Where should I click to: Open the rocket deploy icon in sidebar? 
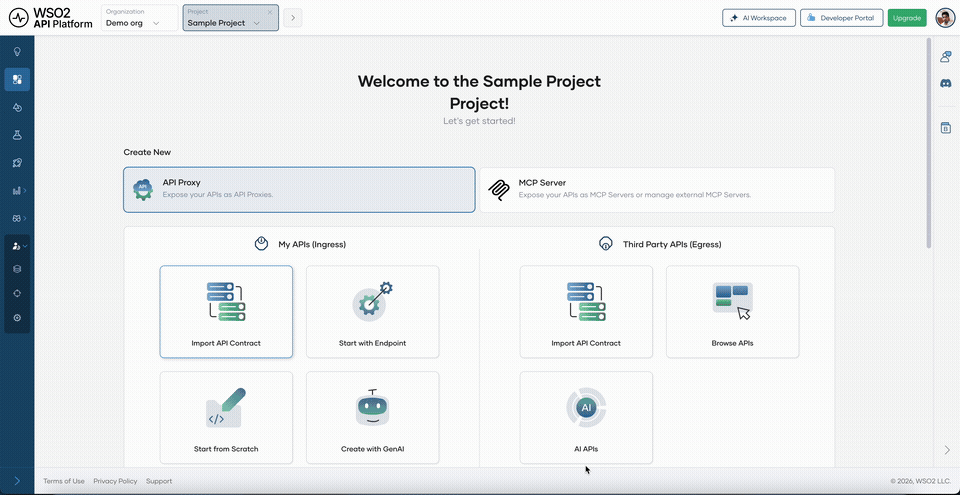pyautogui.click(x=17, y=162)
